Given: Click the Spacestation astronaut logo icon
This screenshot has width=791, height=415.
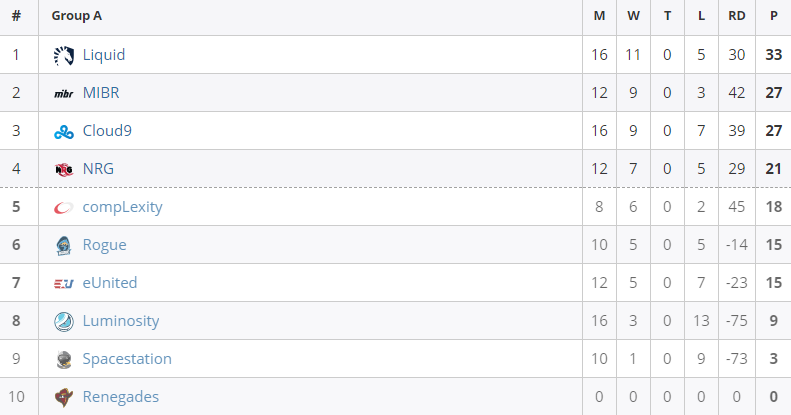Looking at the screenshot, I should click(64, 360).
